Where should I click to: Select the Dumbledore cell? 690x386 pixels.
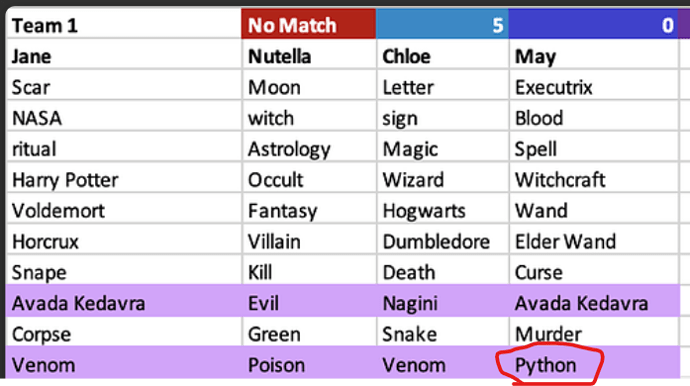(442, 239)
